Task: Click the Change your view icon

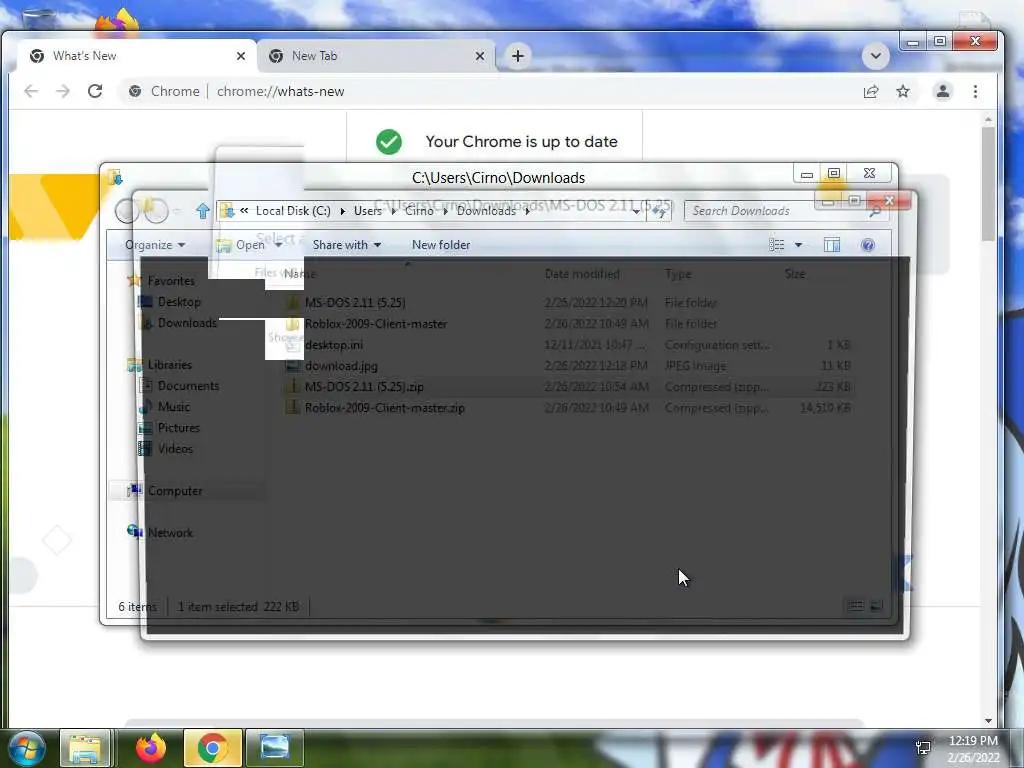Action: 776,245
